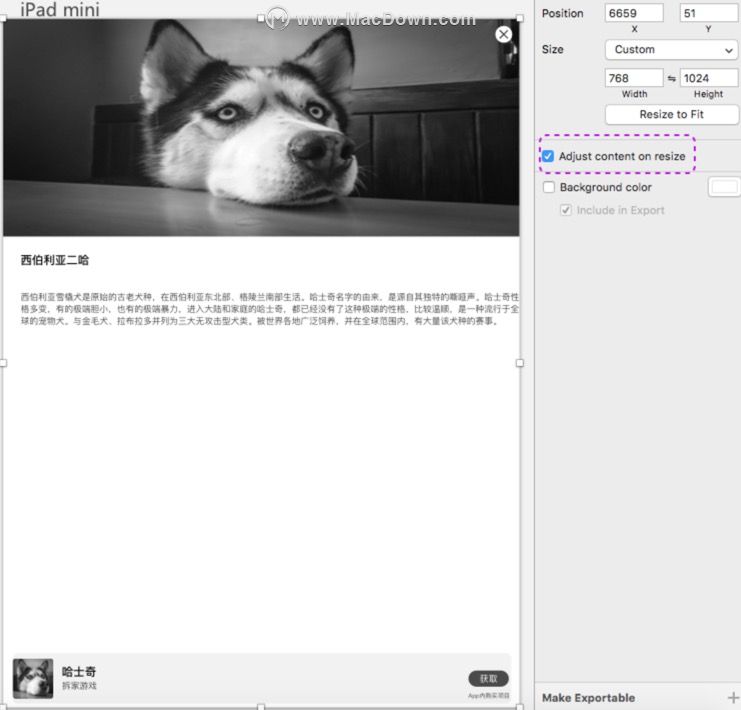Close the husky card with the X icon
This screenshot has height=710, width=741.
(503, 34)
